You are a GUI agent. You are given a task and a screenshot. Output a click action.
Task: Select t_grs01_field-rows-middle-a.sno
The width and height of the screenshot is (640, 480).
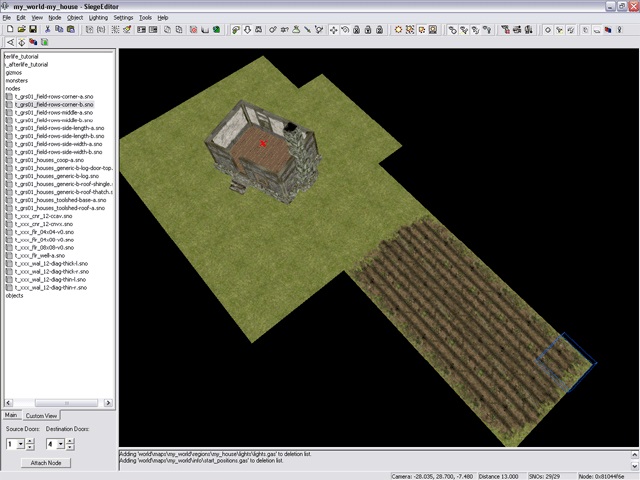[54, 112]
